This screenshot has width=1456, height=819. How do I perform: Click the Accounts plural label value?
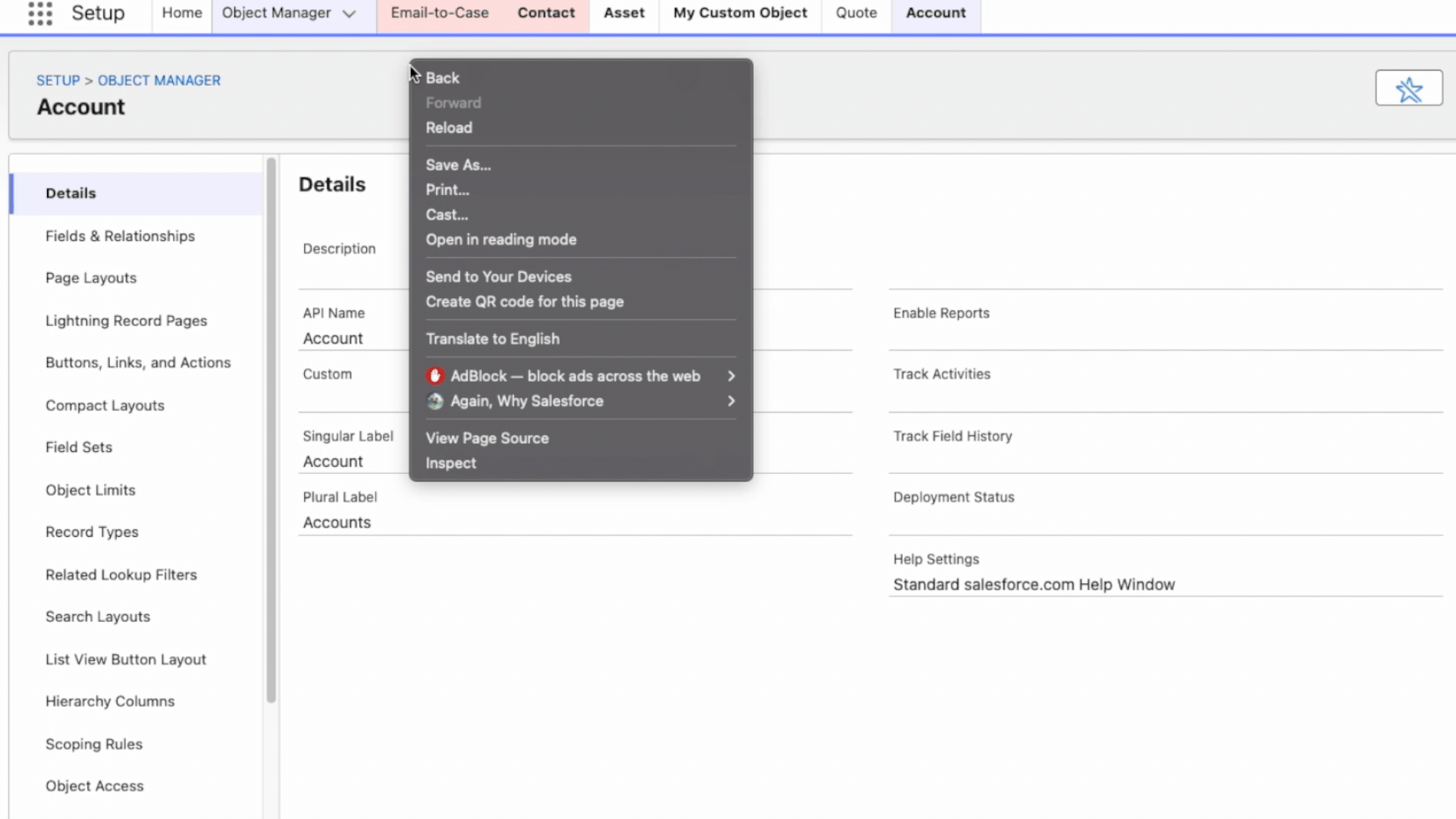pyautogui.click(x=337, y=522)
